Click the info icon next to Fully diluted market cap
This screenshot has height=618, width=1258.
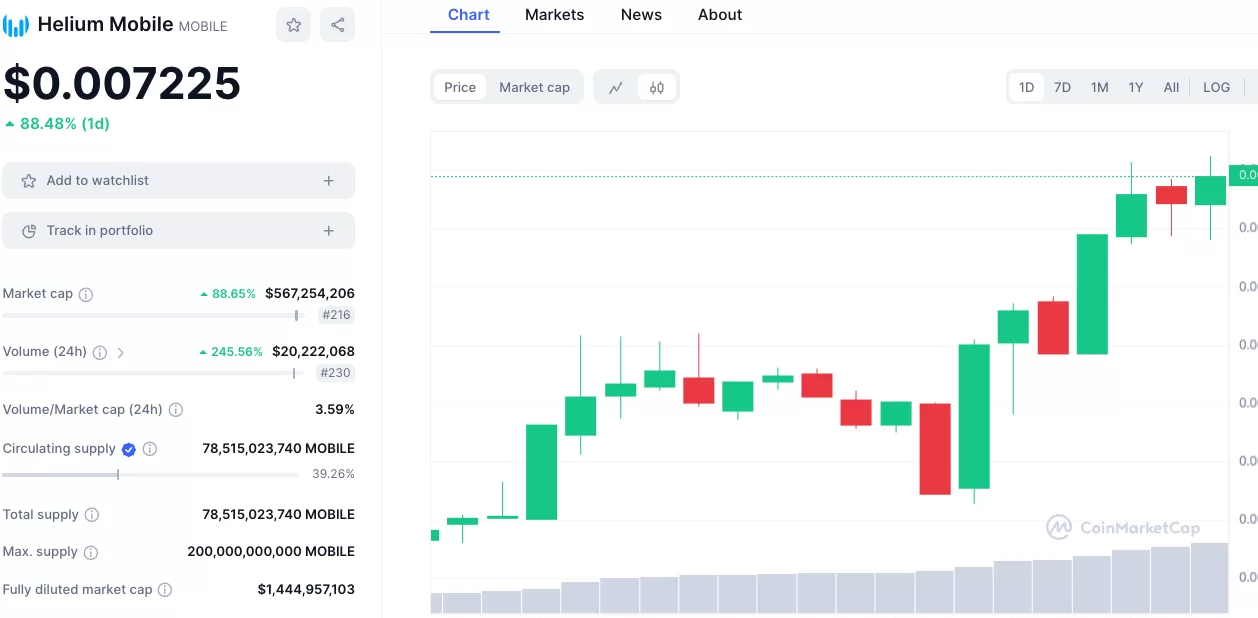tap(166, 590)
